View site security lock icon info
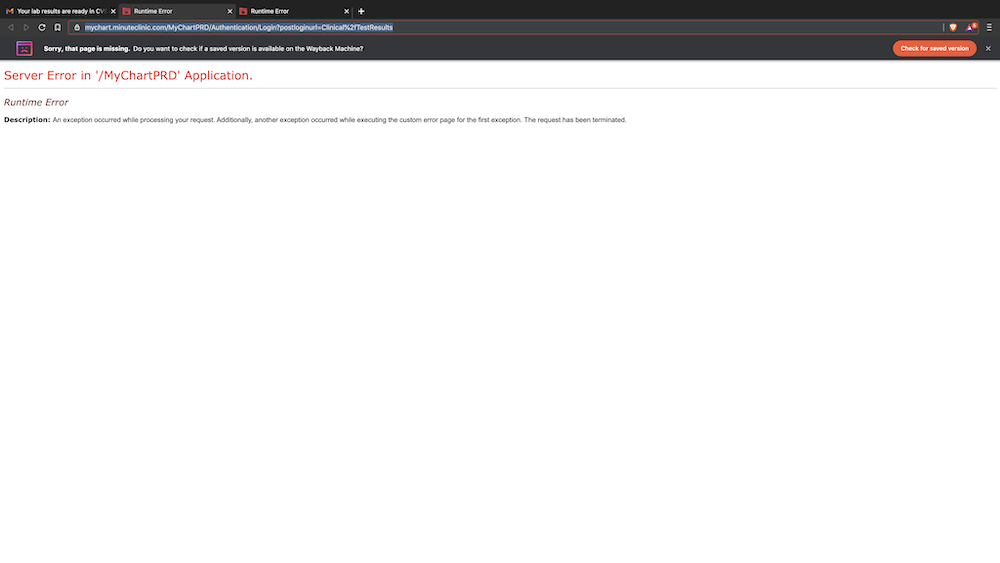The image size is (1000, 563). [x=76, y=27]
